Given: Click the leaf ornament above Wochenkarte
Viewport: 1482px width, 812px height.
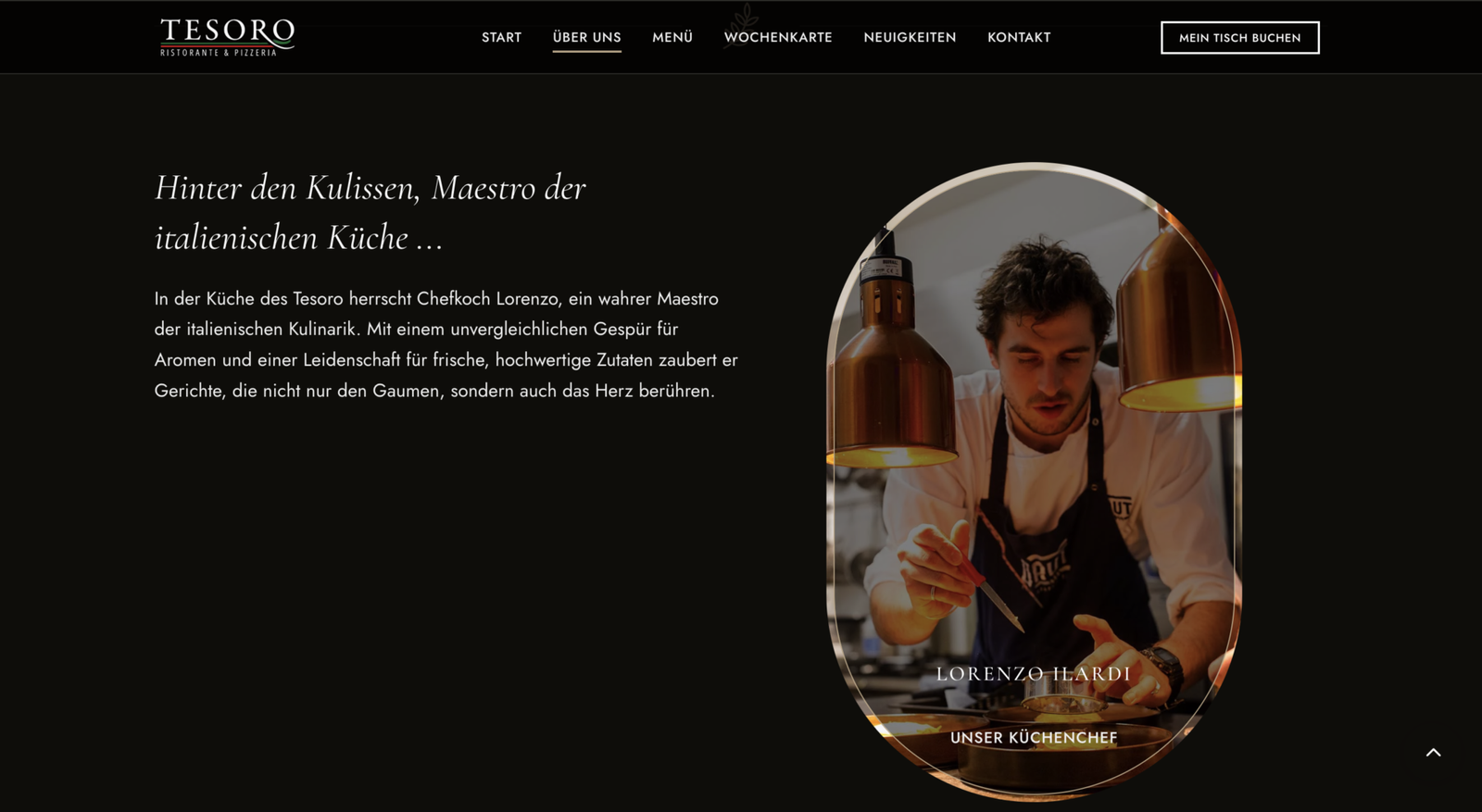Looking at the screenshot, I should tap(742, 19).
